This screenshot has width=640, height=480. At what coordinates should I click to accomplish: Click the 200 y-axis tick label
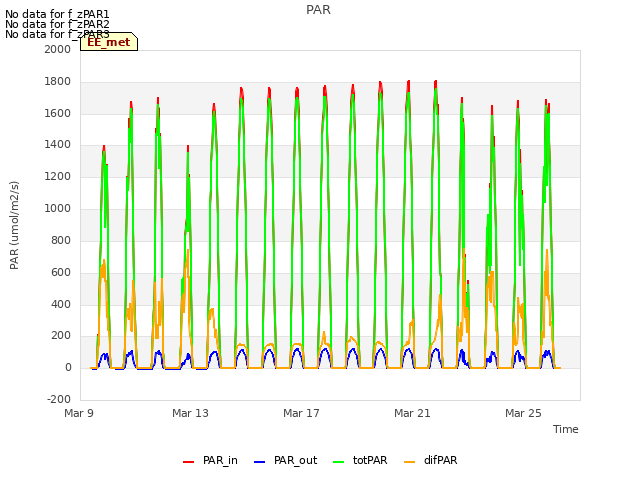coord(61,336)
